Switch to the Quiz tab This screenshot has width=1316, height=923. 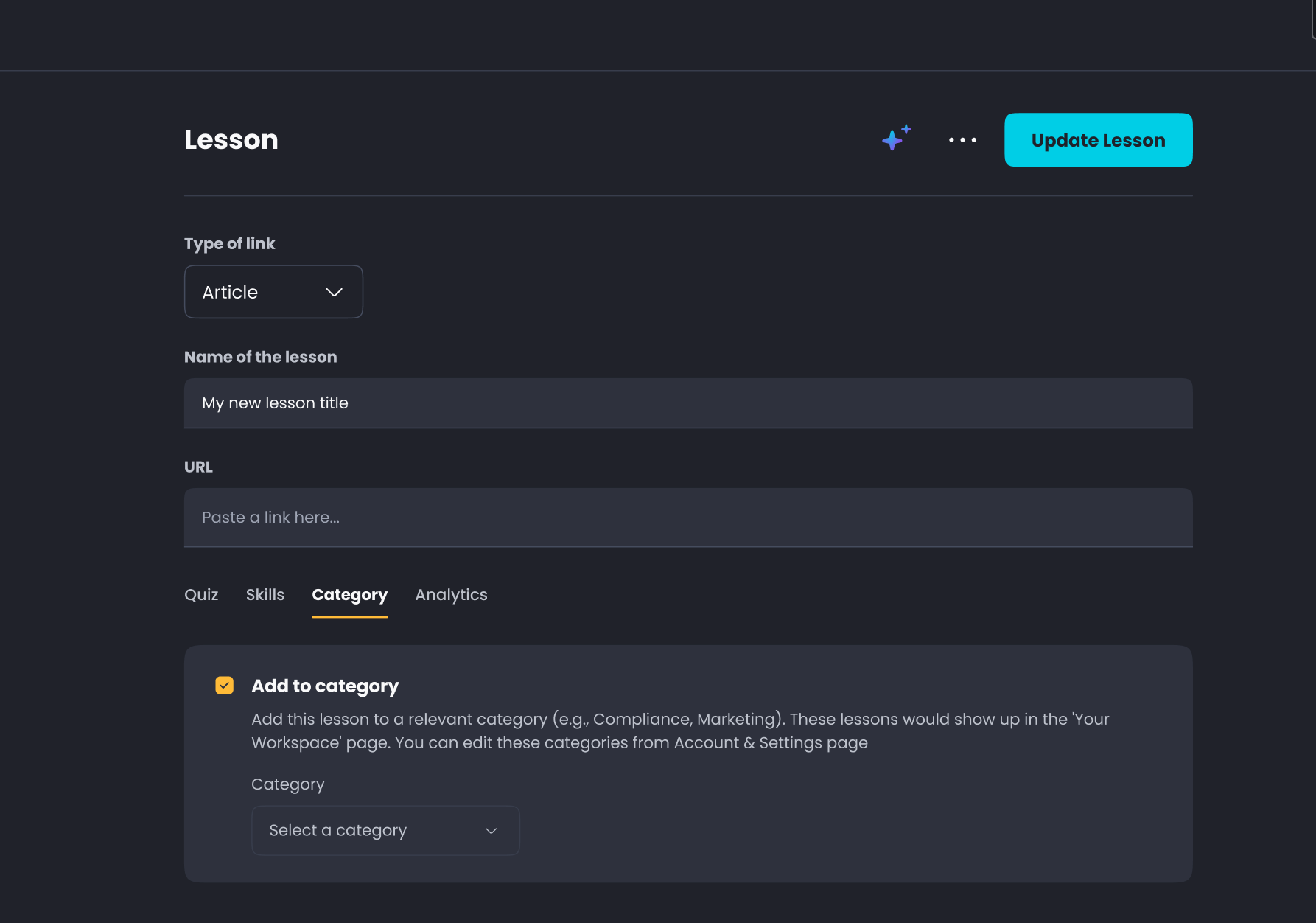tap(201, 595)
